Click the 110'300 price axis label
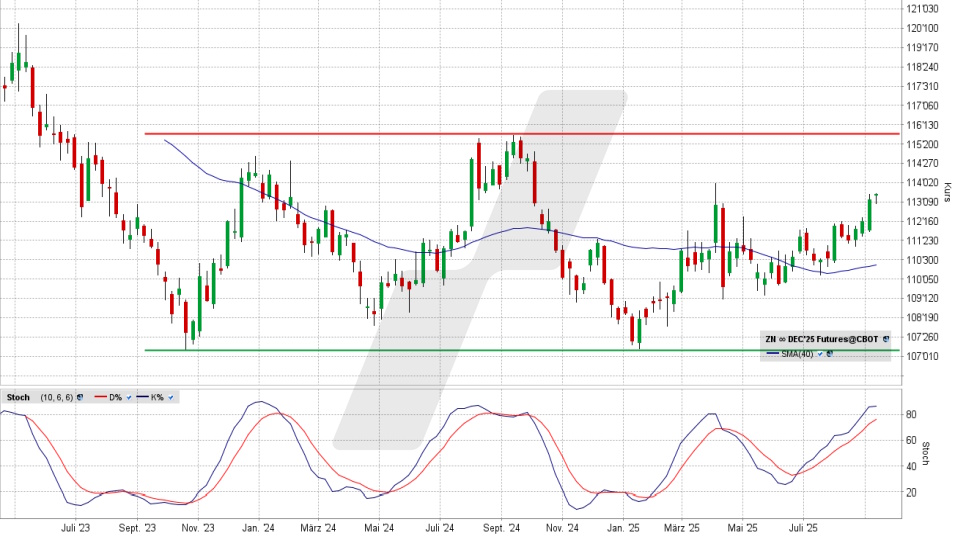This screenshot has width=960, height=540. point(922,260)
